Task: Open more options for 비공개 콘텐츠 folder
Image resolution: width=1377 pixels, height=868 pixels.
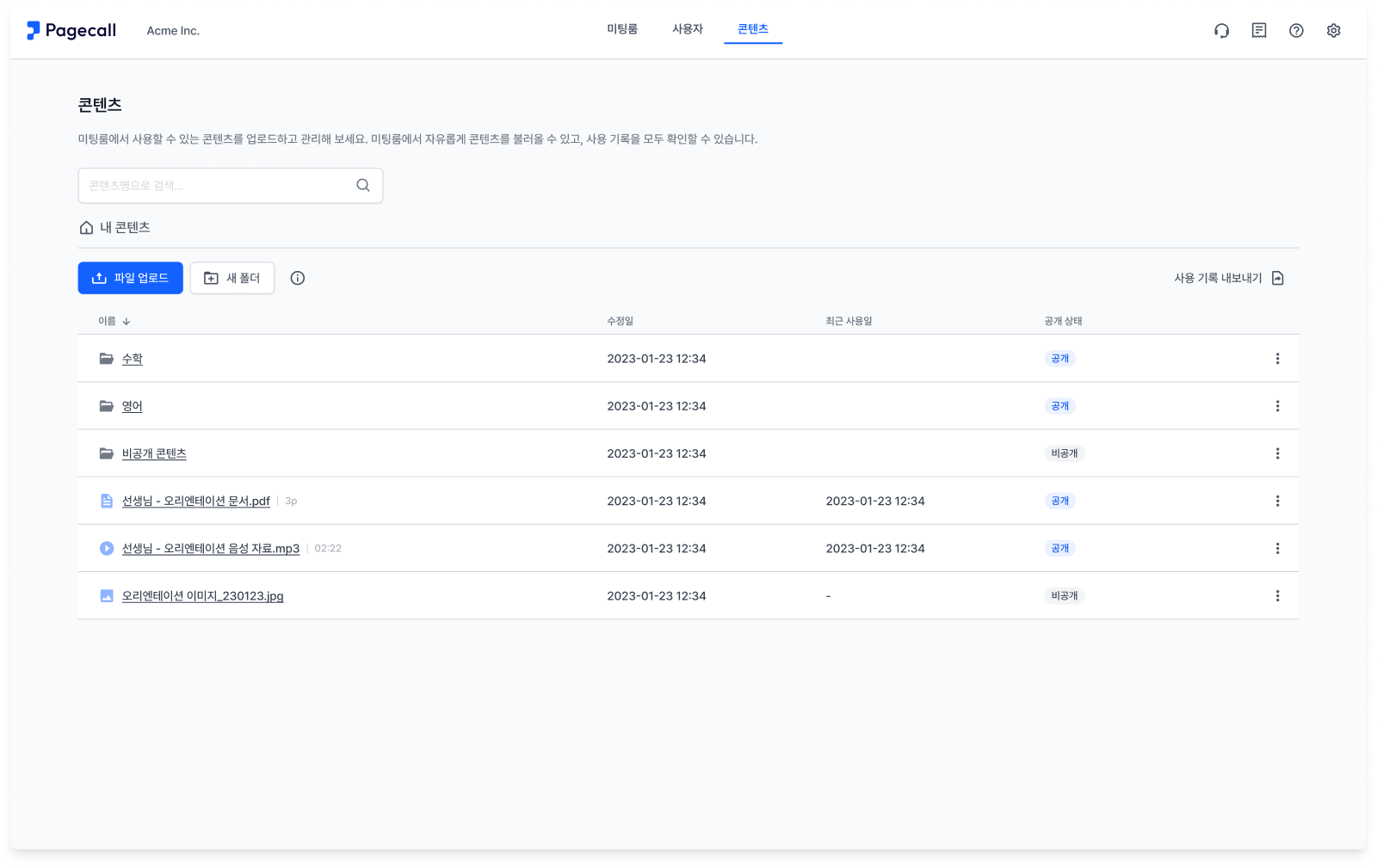Action: pos(1277,453)
